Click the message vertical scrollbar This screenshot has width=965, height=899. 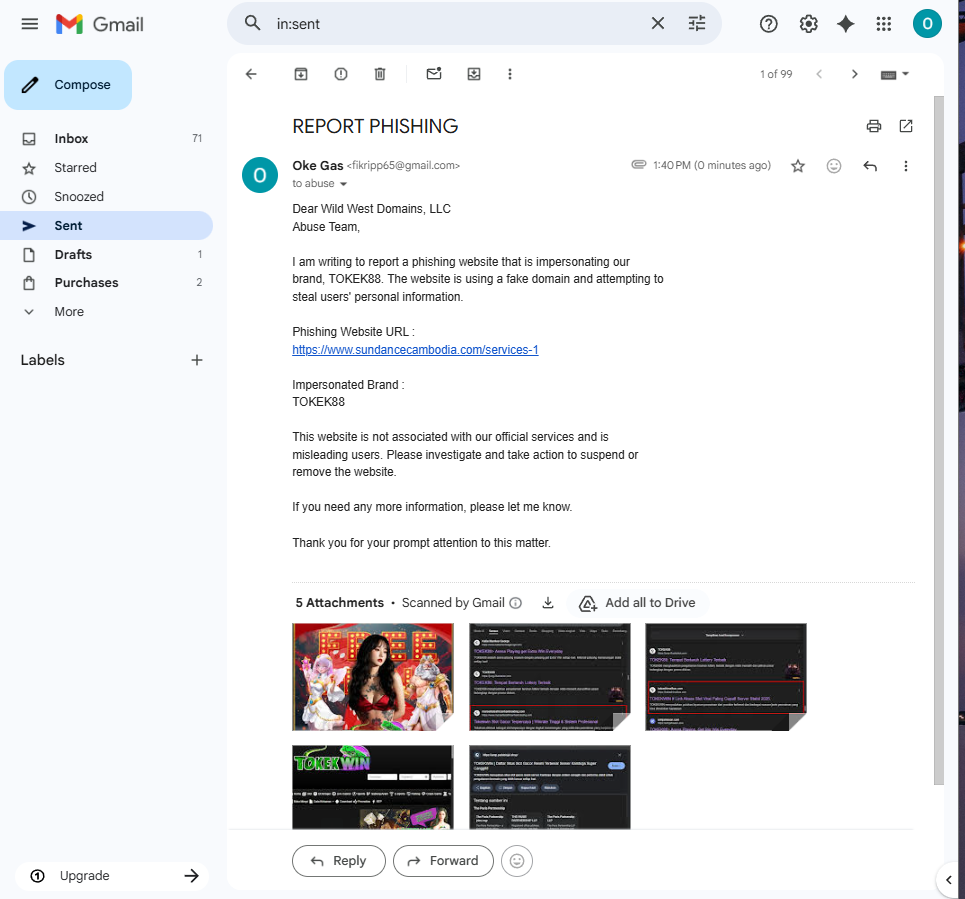(939, 440)
